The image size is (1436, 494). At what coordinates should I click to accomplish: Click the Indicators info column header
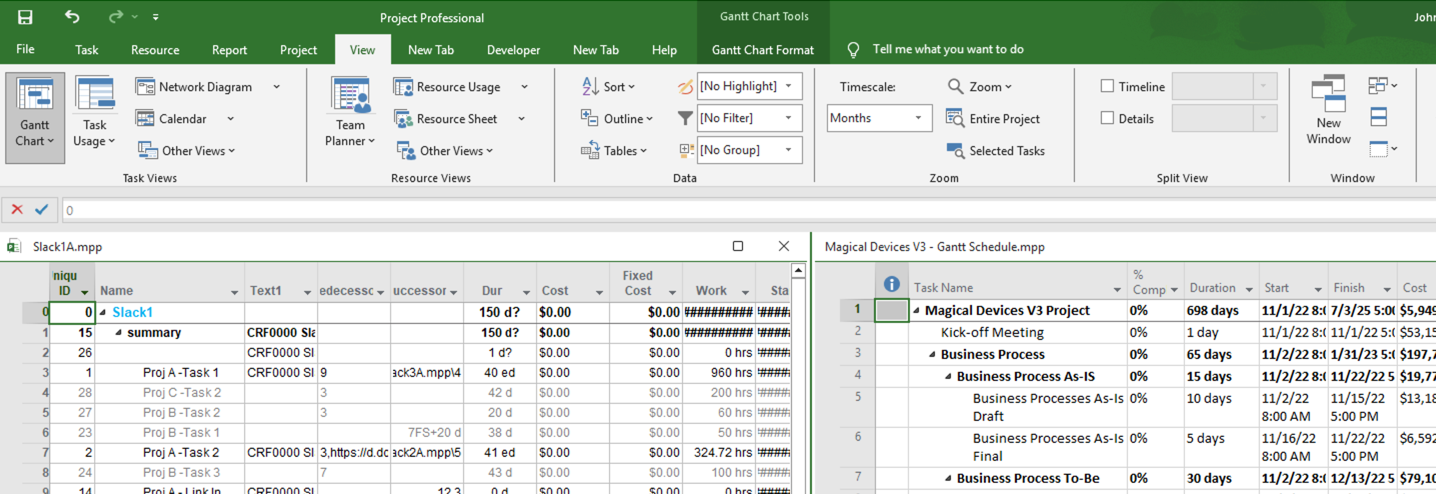coord(892,283)
